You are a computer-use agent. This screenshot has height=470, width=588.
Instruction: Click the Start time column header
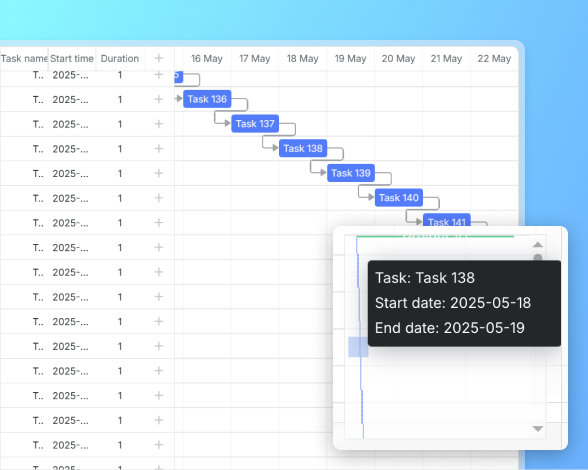(x=72, y=59)
